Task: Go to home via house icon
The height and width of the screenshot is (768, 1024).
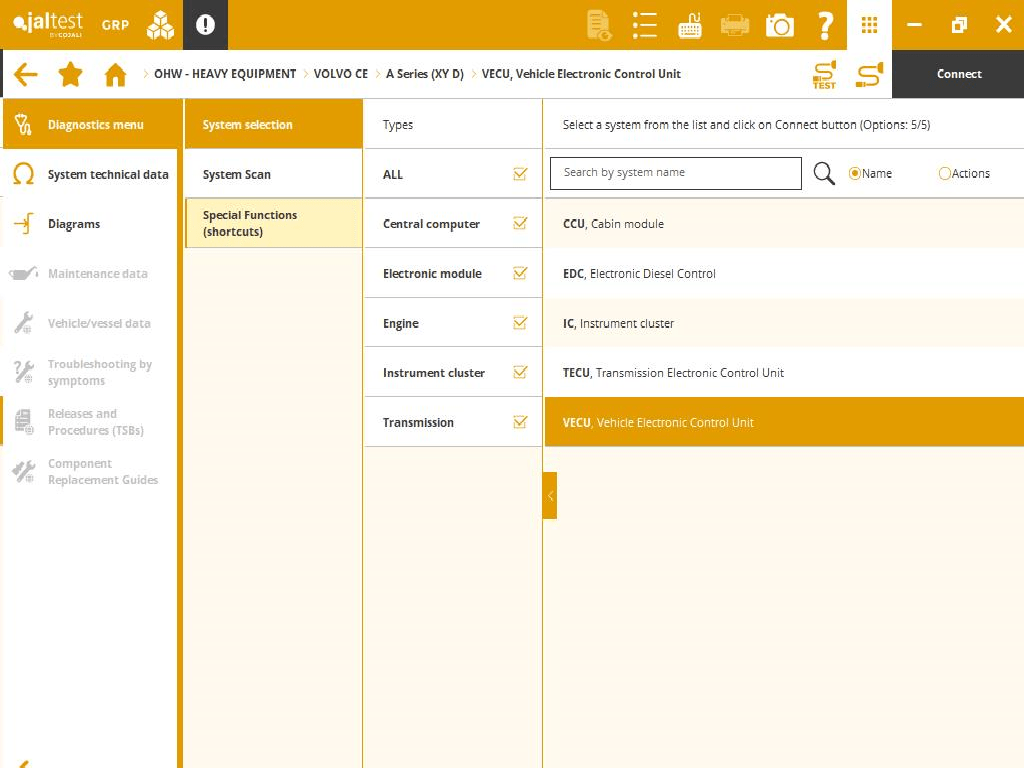Action: [116, 75]
